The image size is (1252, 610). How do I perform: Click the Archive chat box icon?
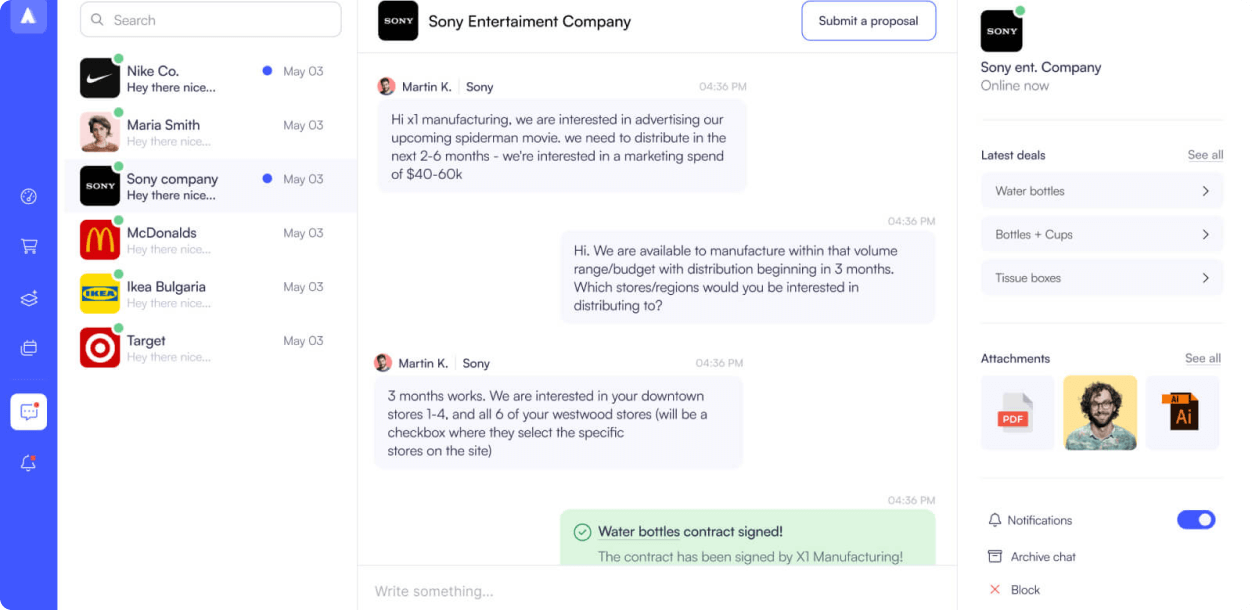tap(995, 556)
